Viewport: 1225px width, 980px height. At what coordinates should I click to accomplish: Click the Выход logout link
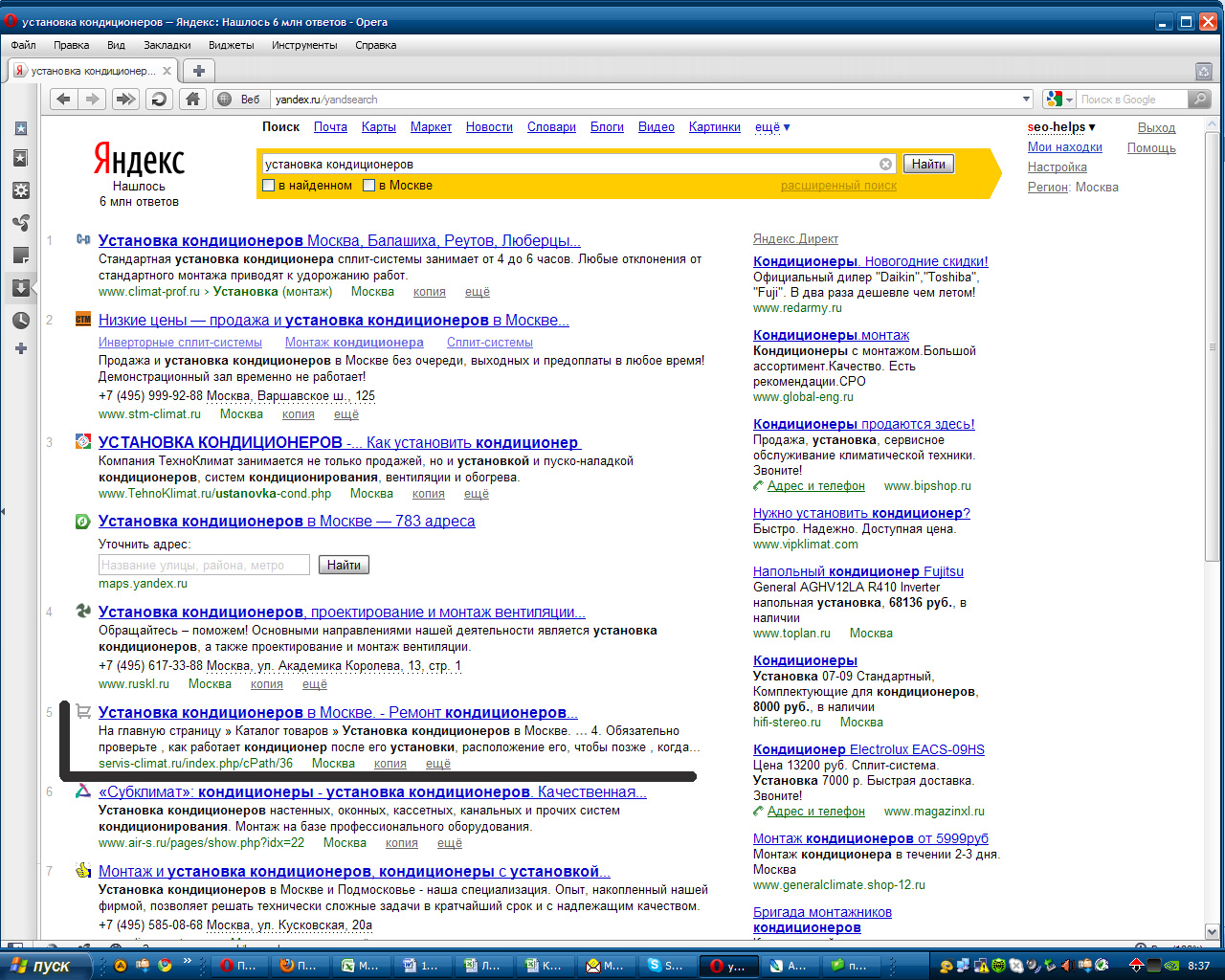[x=1156, y=127]
